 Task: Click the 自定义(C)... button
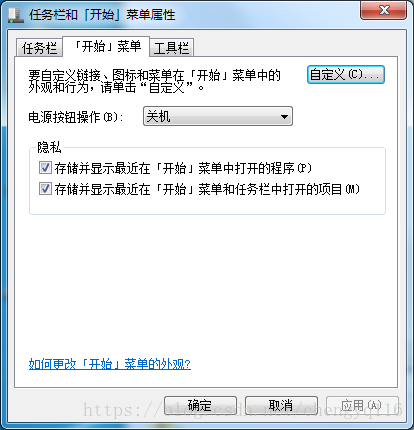[346, 75]
